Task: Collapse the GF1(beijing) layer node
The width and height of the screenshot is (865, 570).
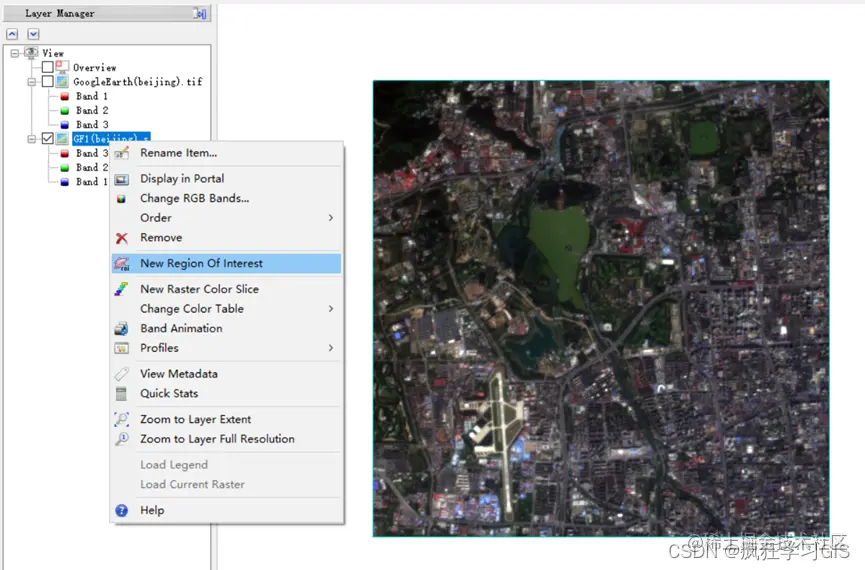Action: [31, 139]
